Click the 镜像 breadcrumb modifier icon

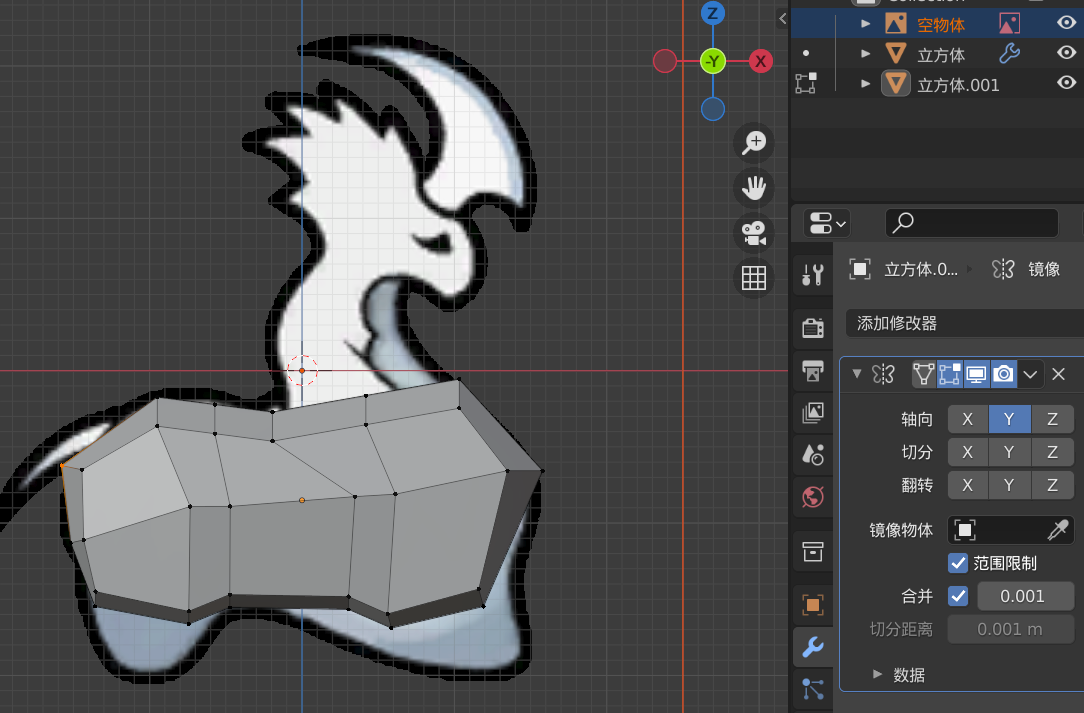(1002, 269)
